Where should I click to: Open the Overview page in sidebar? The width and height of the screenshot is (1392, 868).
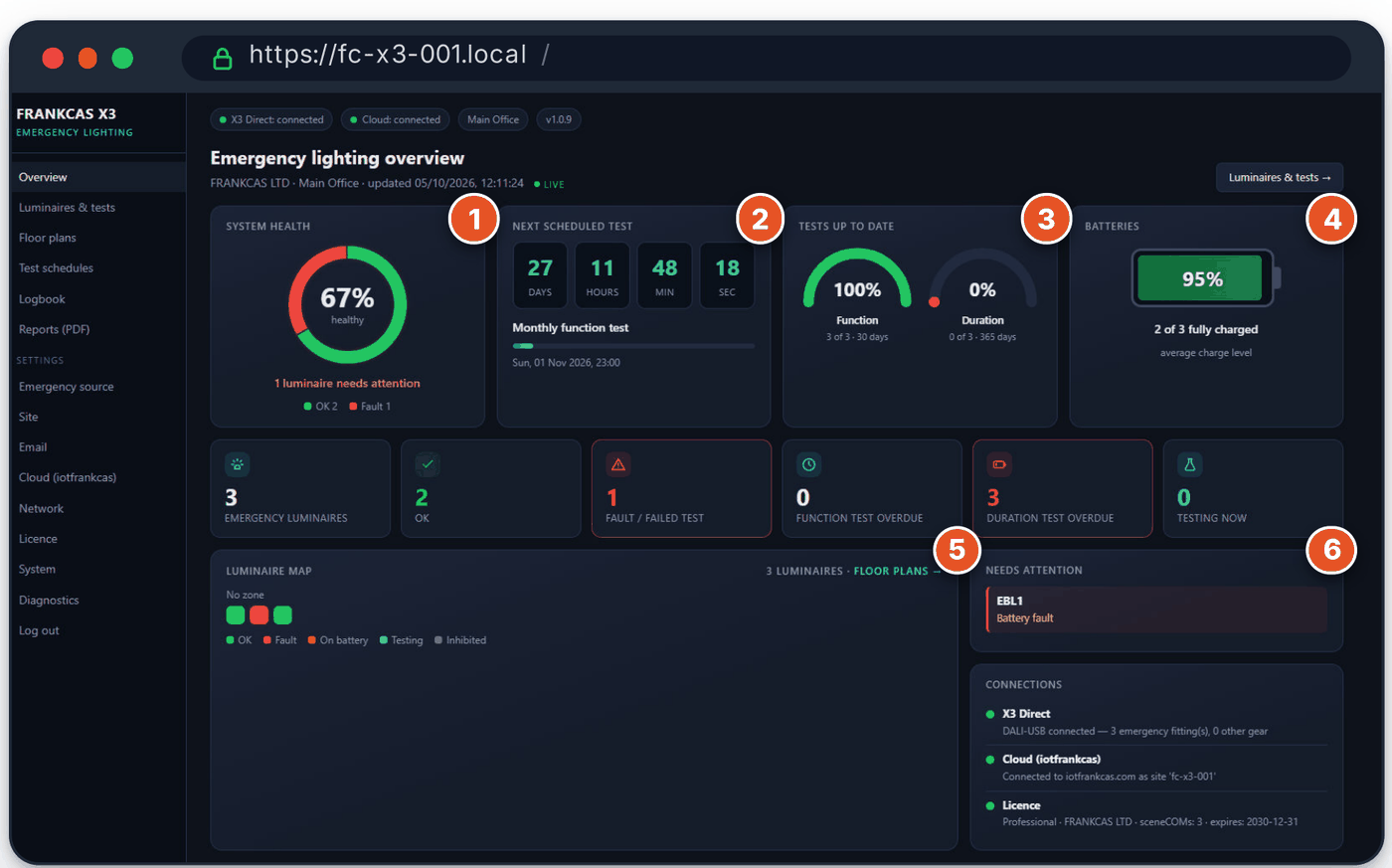pos(98,177)
